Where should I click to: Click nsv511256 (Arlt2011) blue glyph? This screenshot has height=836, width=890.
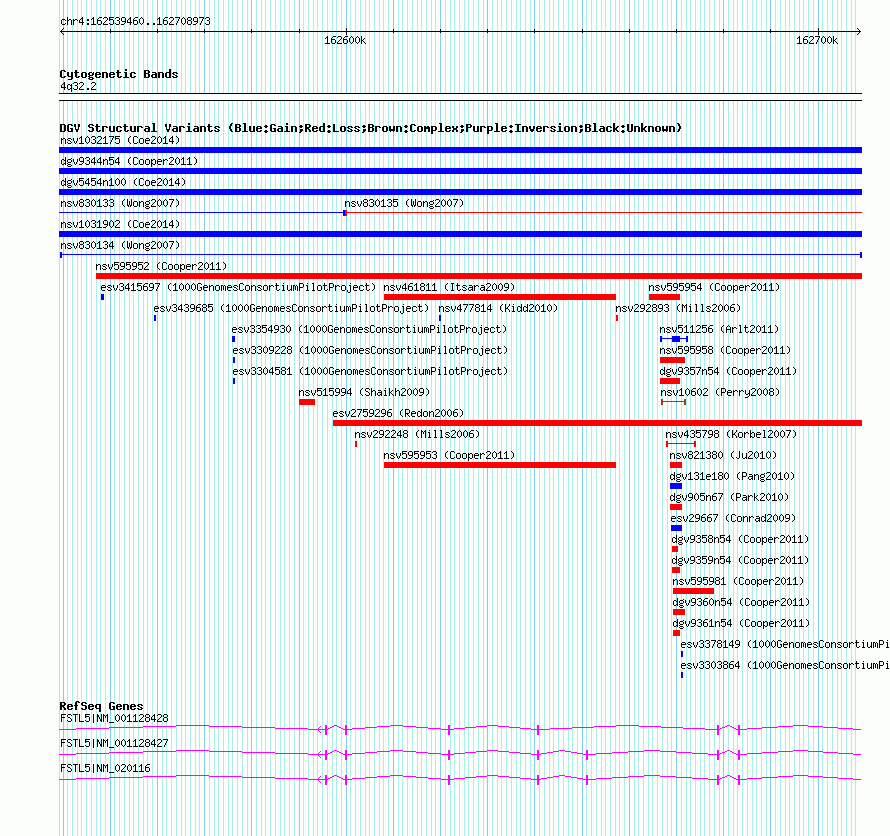674,339
